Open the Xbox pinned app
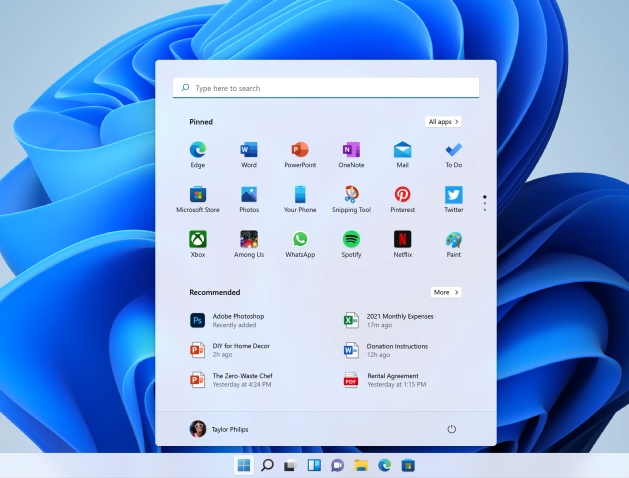The height and width of the screenshot is (478, 629). coord(197,240)
